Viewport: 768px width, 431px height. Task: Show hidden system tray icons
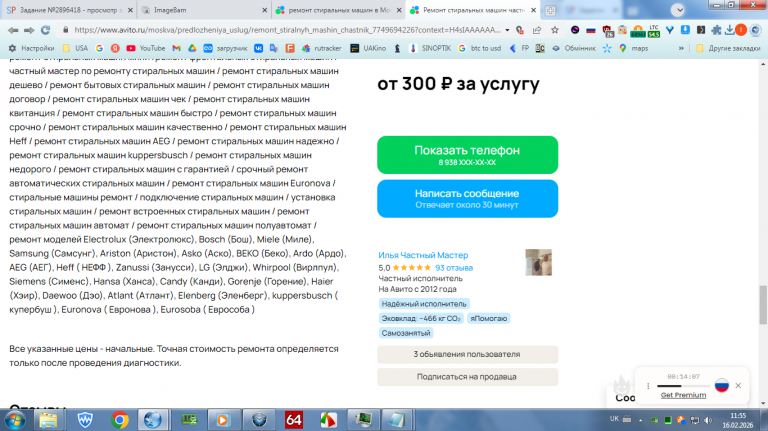pos(640,420)
